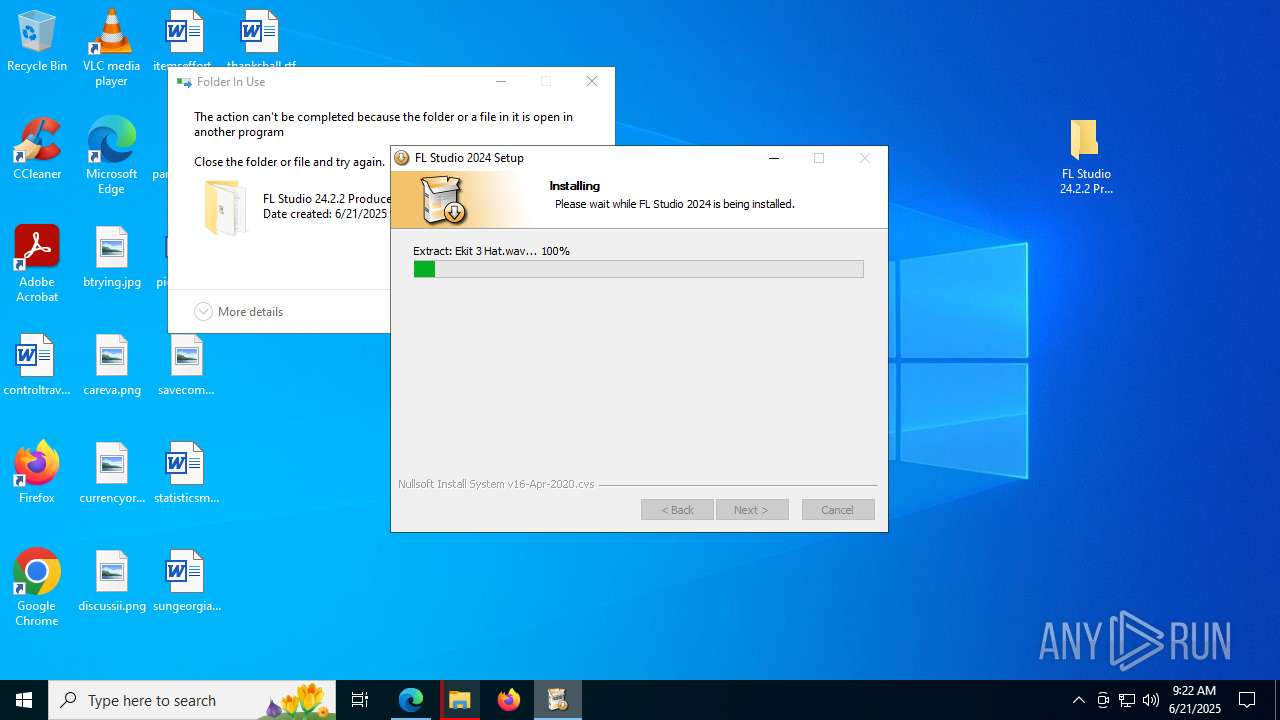This screenshot has width=1280, height=720.
Task: Click FL Studio Setup title bar icon
Action: click(x=402, y=158)
